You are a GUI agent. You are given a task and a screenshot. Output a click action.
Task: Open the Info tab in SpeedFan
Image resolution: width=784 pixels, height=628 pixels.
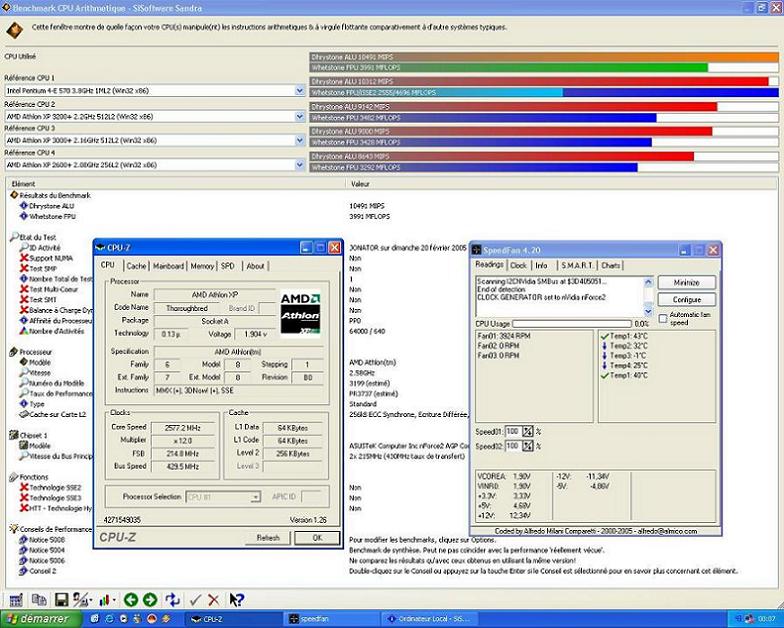(542, 266)
